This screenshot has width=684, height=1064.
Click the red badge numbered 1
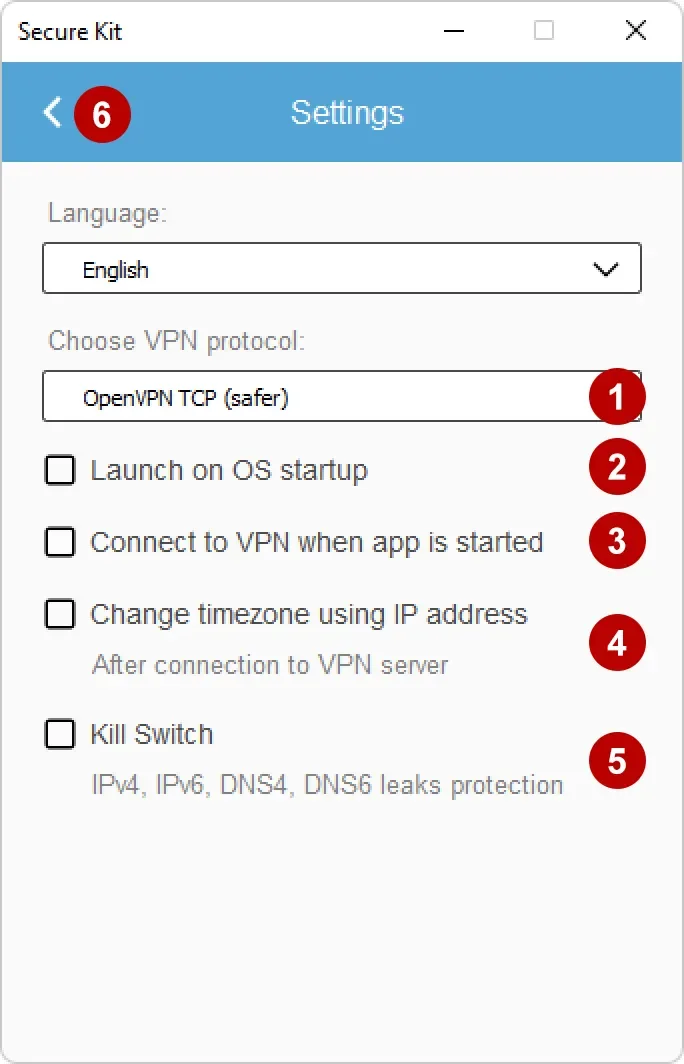point(617,396)
